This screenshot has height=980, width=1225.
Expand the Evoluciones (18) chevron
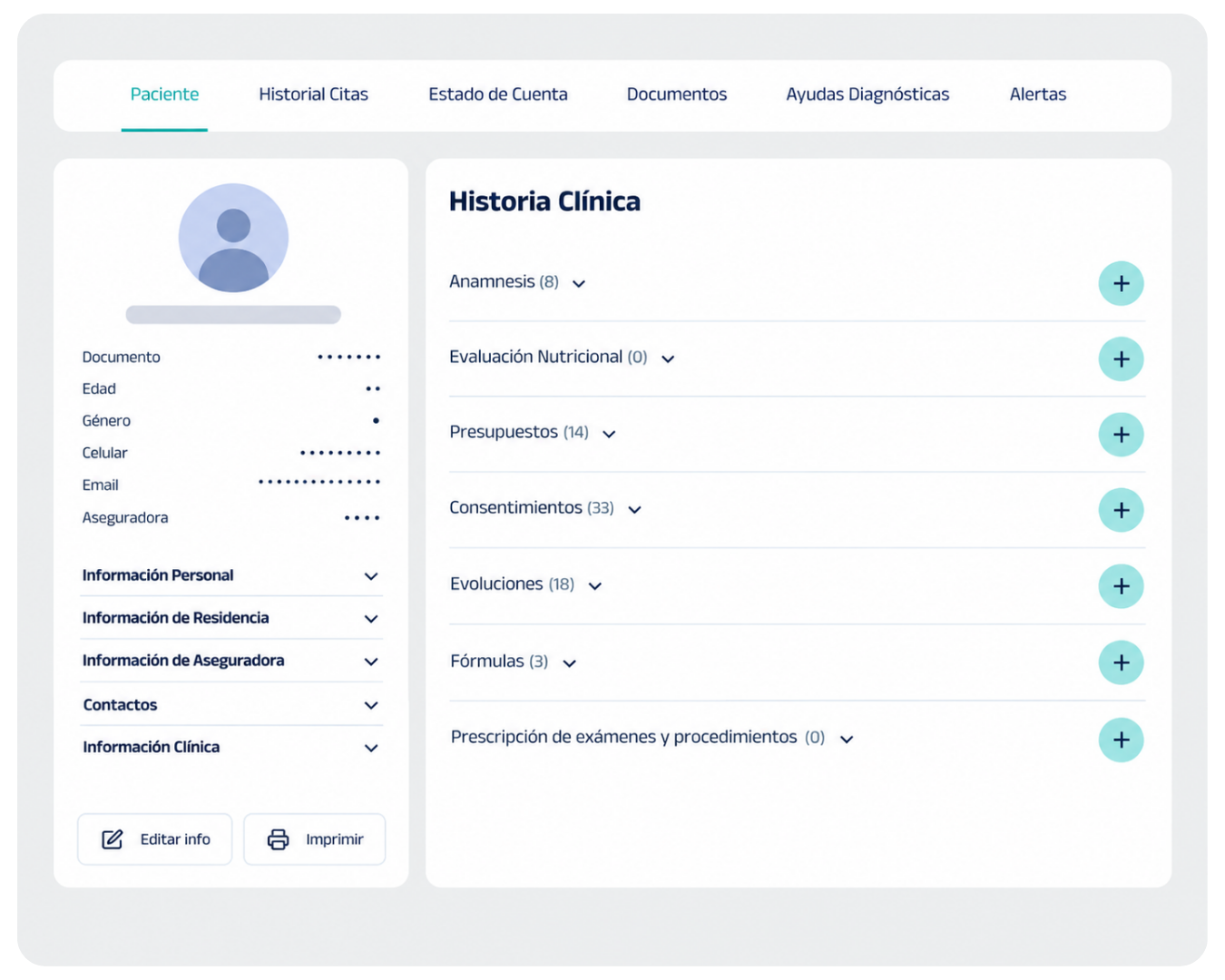(x=595, y=586)
